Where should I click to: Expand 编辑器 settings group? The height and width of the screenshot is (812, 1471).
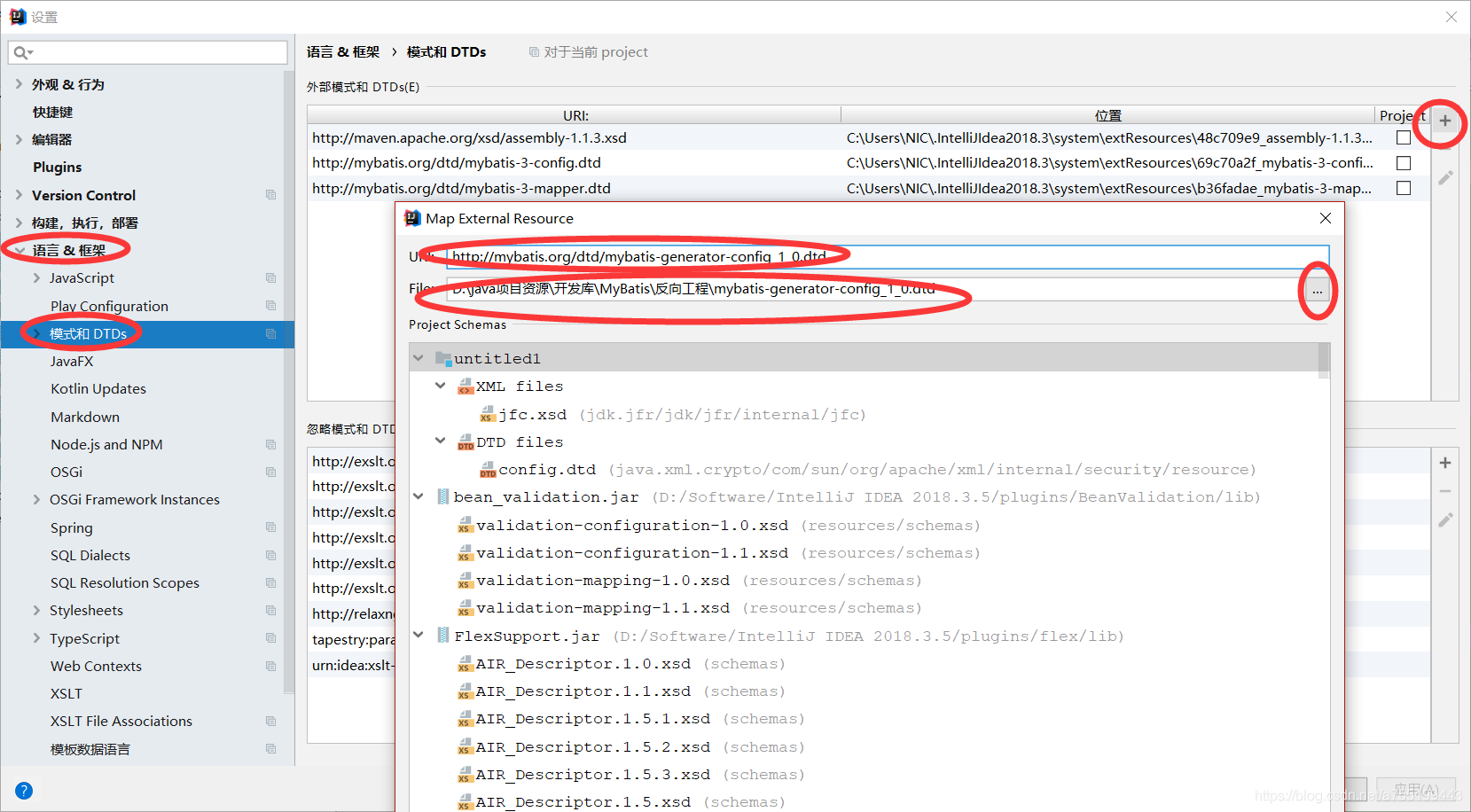19,139
